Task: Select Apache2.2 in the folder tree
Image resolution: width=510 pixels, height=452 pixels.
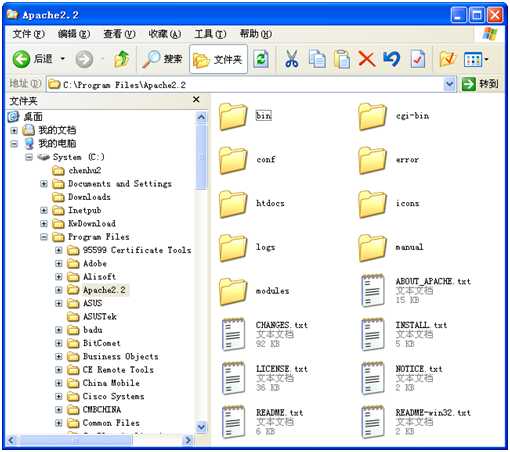Action: 104,290
